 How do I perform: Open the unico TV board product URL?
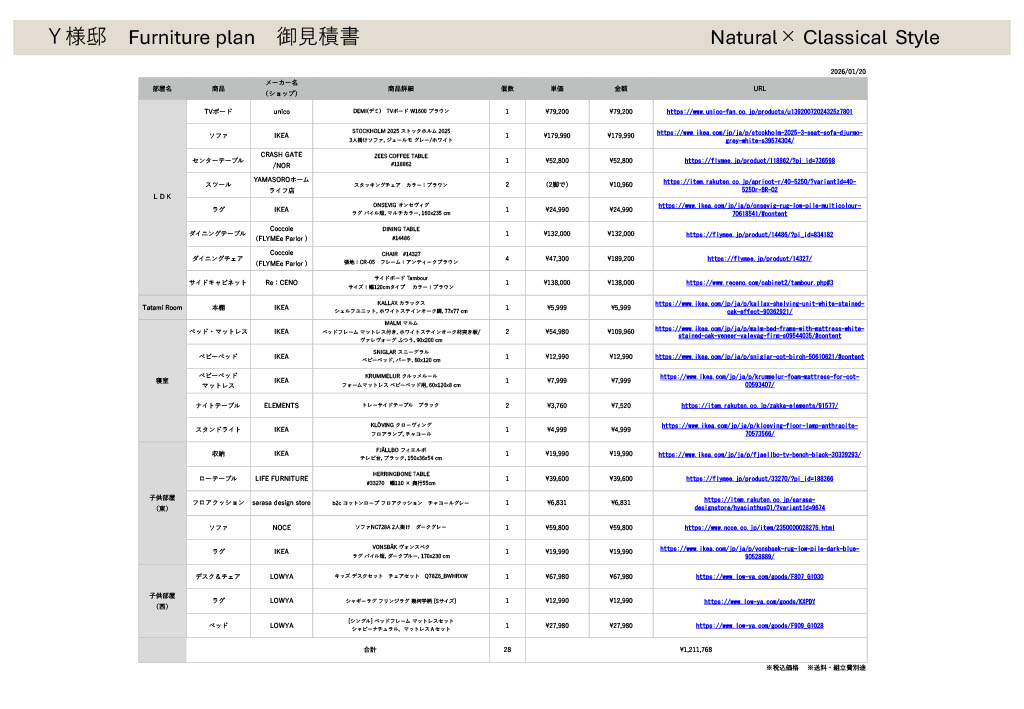[x=760, y=112]
